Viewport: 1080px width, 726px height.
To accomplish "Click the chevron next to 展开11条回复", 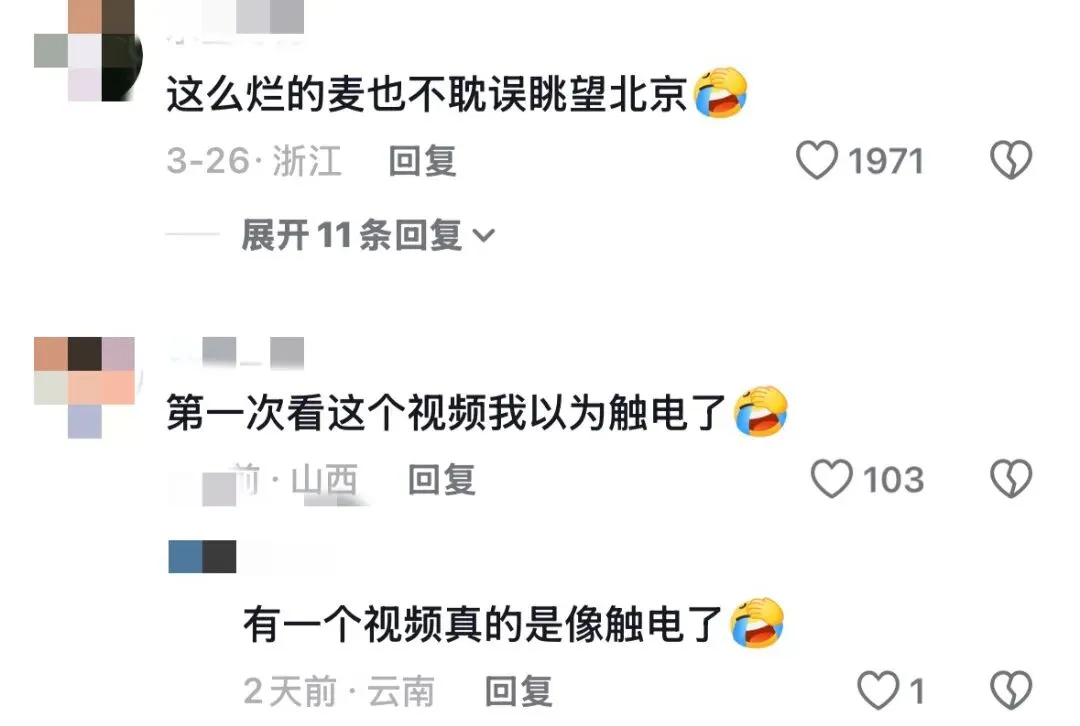I will pos(484,237).
